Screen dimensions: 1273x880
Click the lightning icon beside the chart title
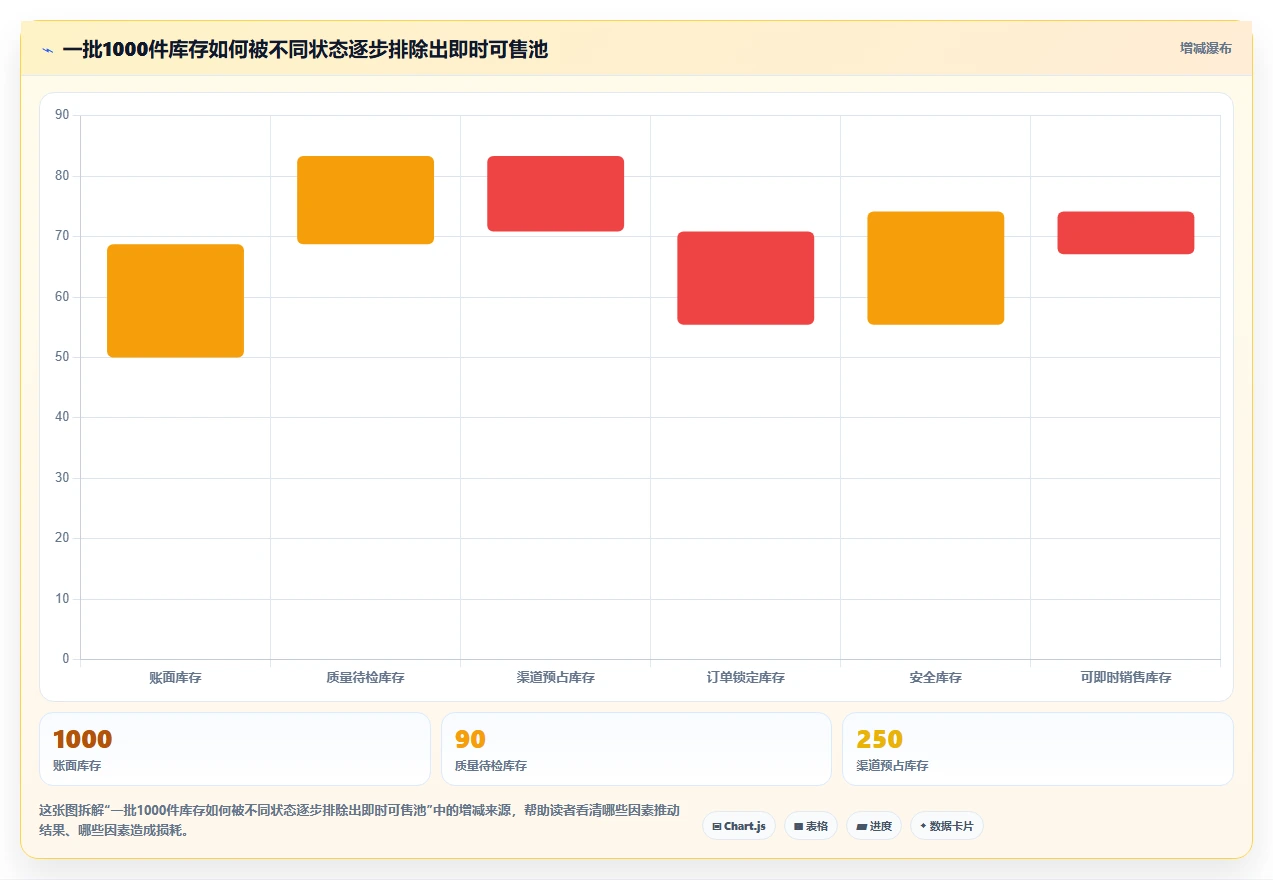47,50
